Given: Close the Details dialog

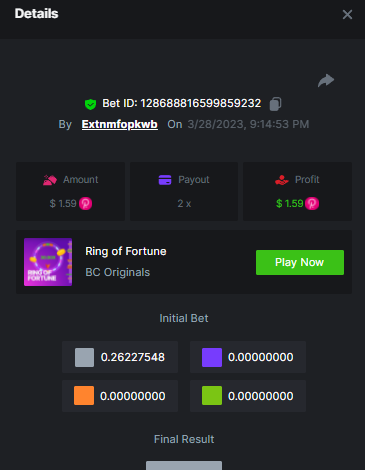Looking at the screenshot, I should 347,14.
